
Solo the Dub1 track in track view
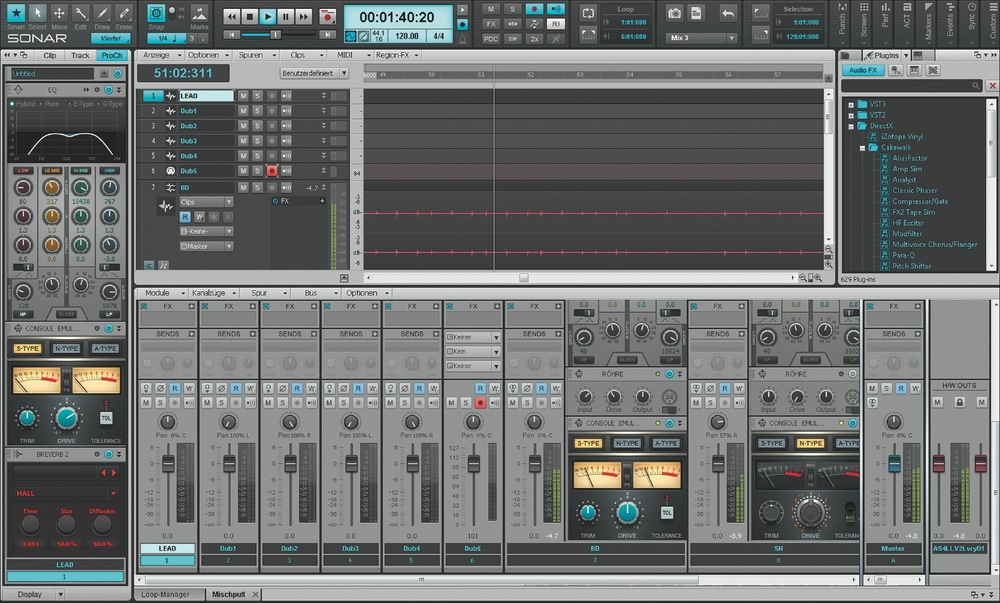point(257,111)
